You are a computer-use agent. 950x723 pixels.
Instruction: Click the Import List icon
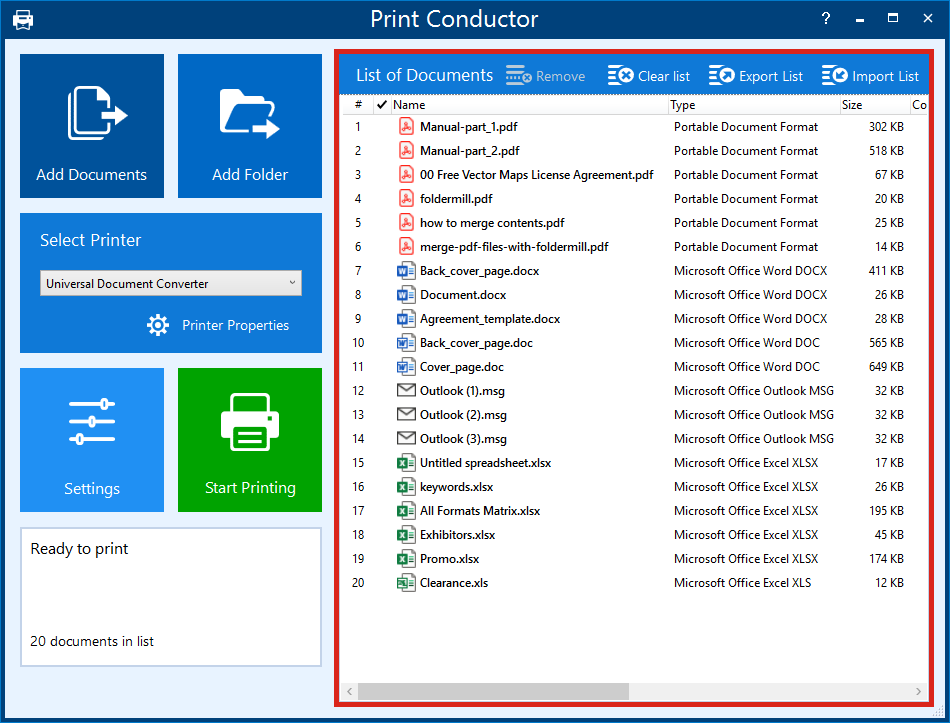pyautogui.click(x=834, y=76)
